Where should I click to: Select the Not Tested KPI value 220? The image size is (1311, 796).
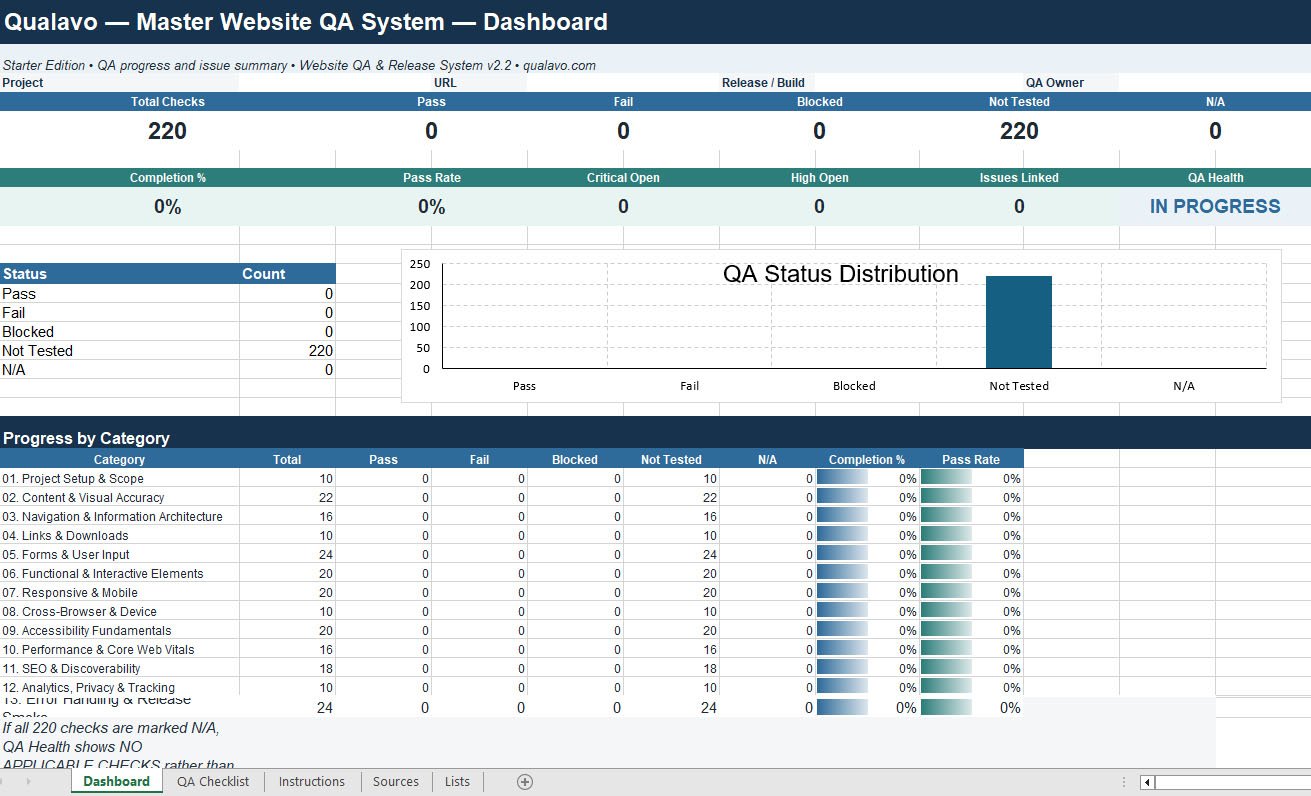1019,131
